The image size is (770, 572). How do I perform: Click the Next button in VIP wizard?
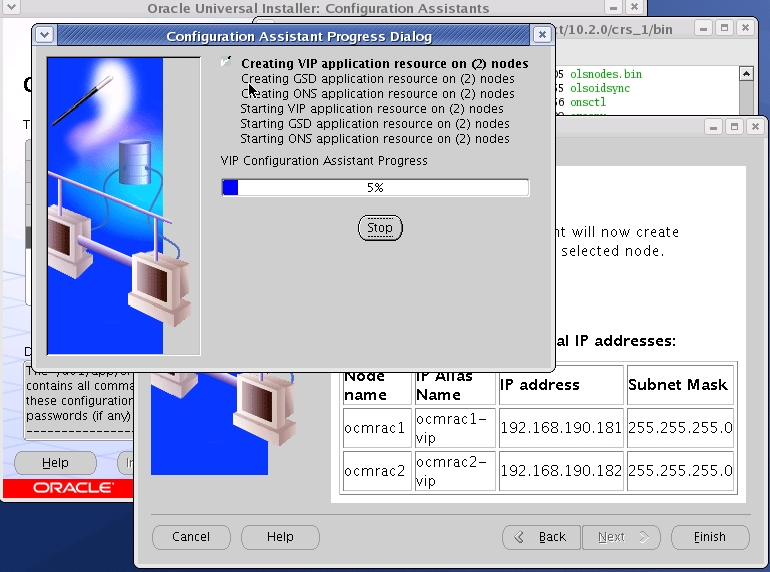621,537
